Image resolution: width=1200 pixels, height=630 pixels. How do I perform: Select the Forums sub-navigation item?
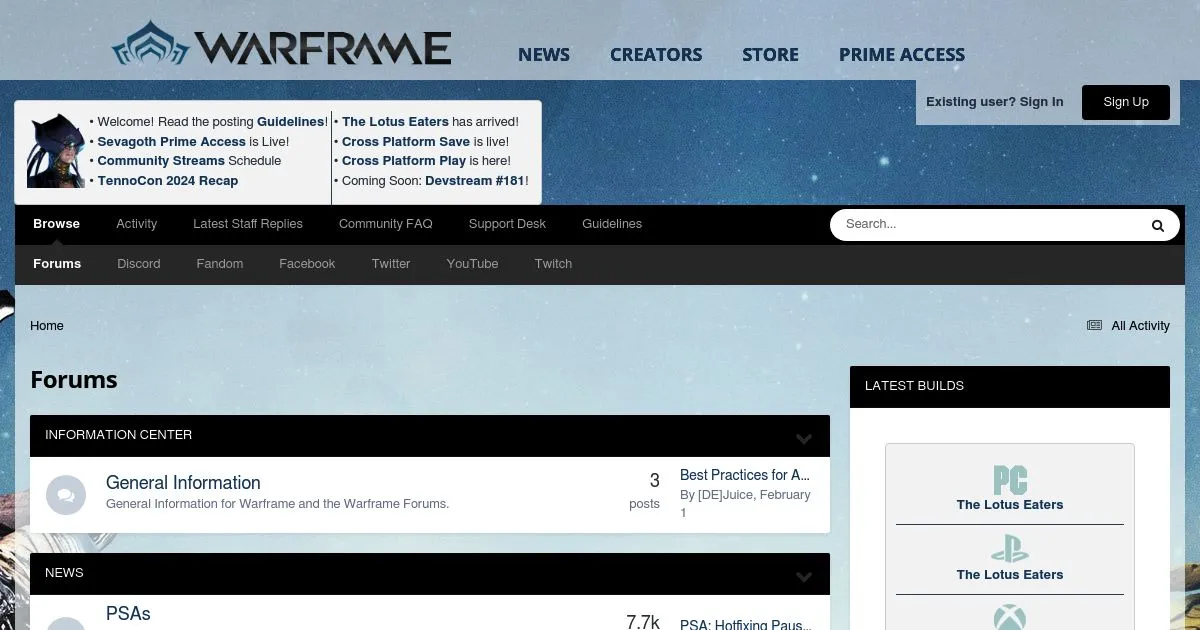(57, 264)
